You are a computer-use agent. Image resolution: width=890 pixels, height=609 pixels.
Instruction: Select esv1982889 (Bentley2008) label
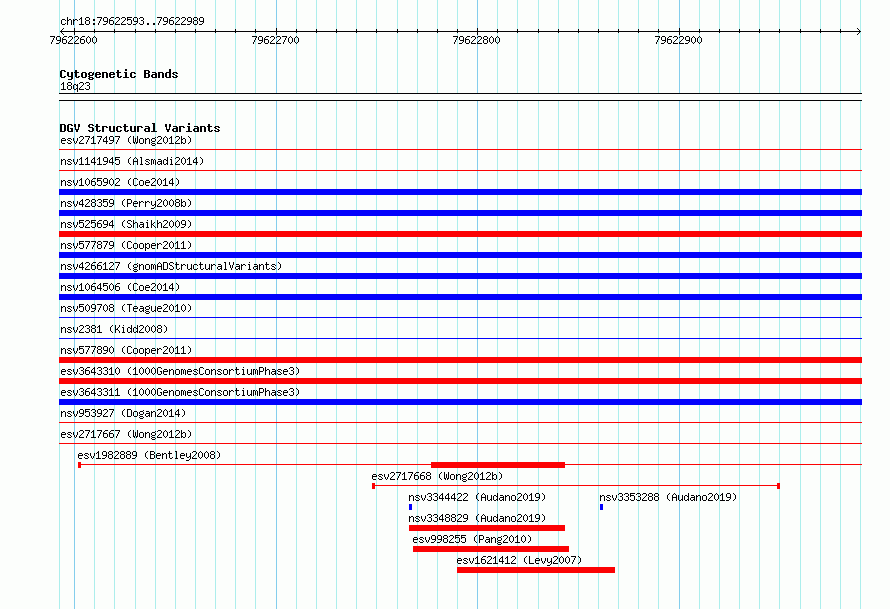[149, 455]
